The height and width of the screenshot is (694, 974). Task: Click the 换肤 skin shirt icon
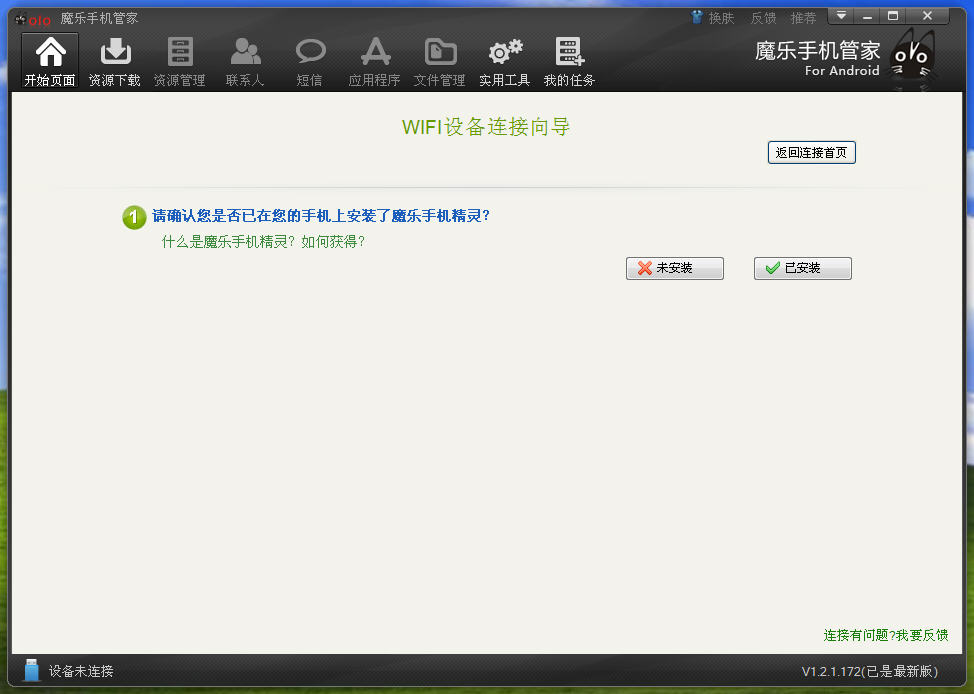coord(697,17)
